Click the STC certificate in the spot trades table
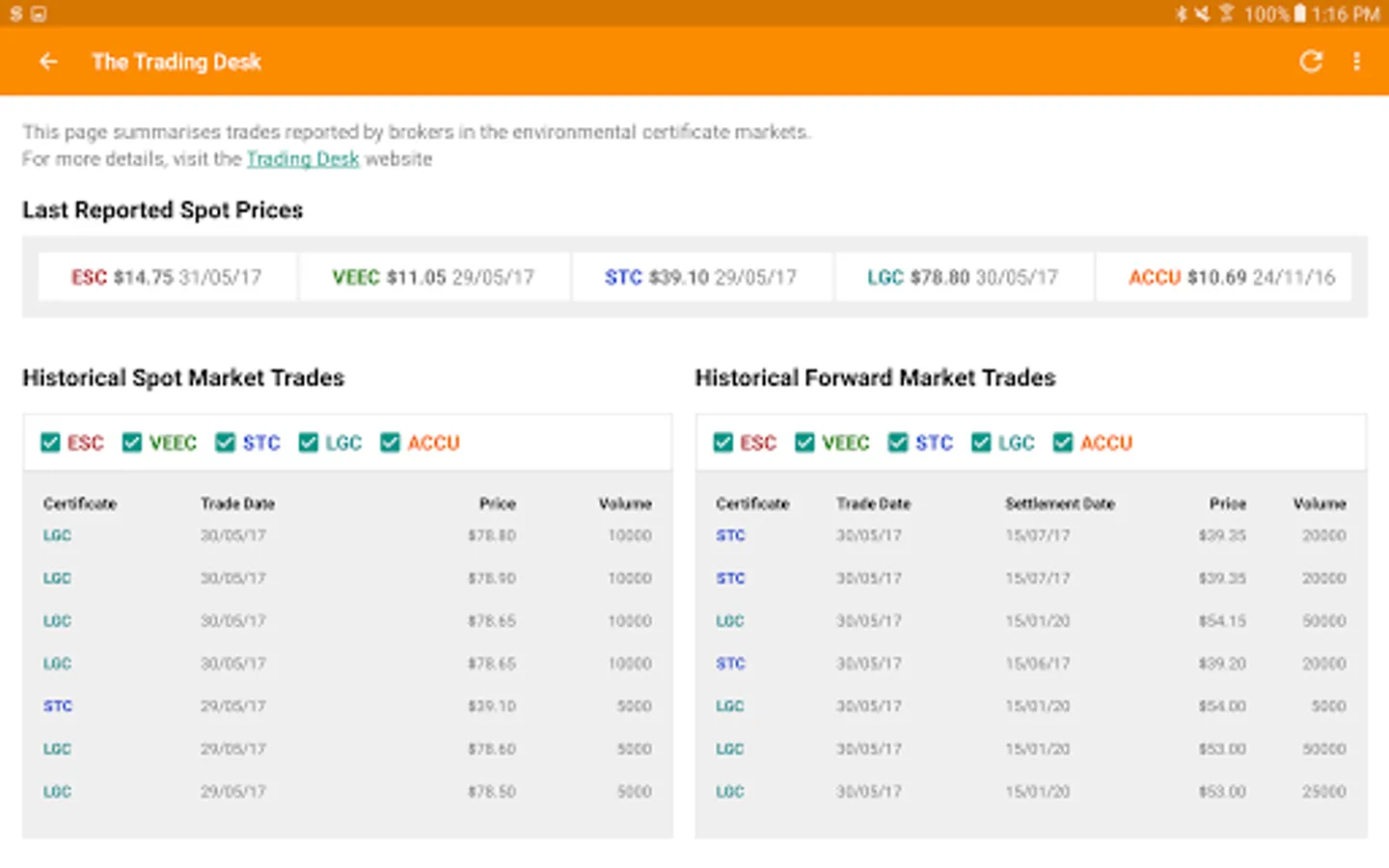Screen dimensions: 1389x868 coord(58,706)
